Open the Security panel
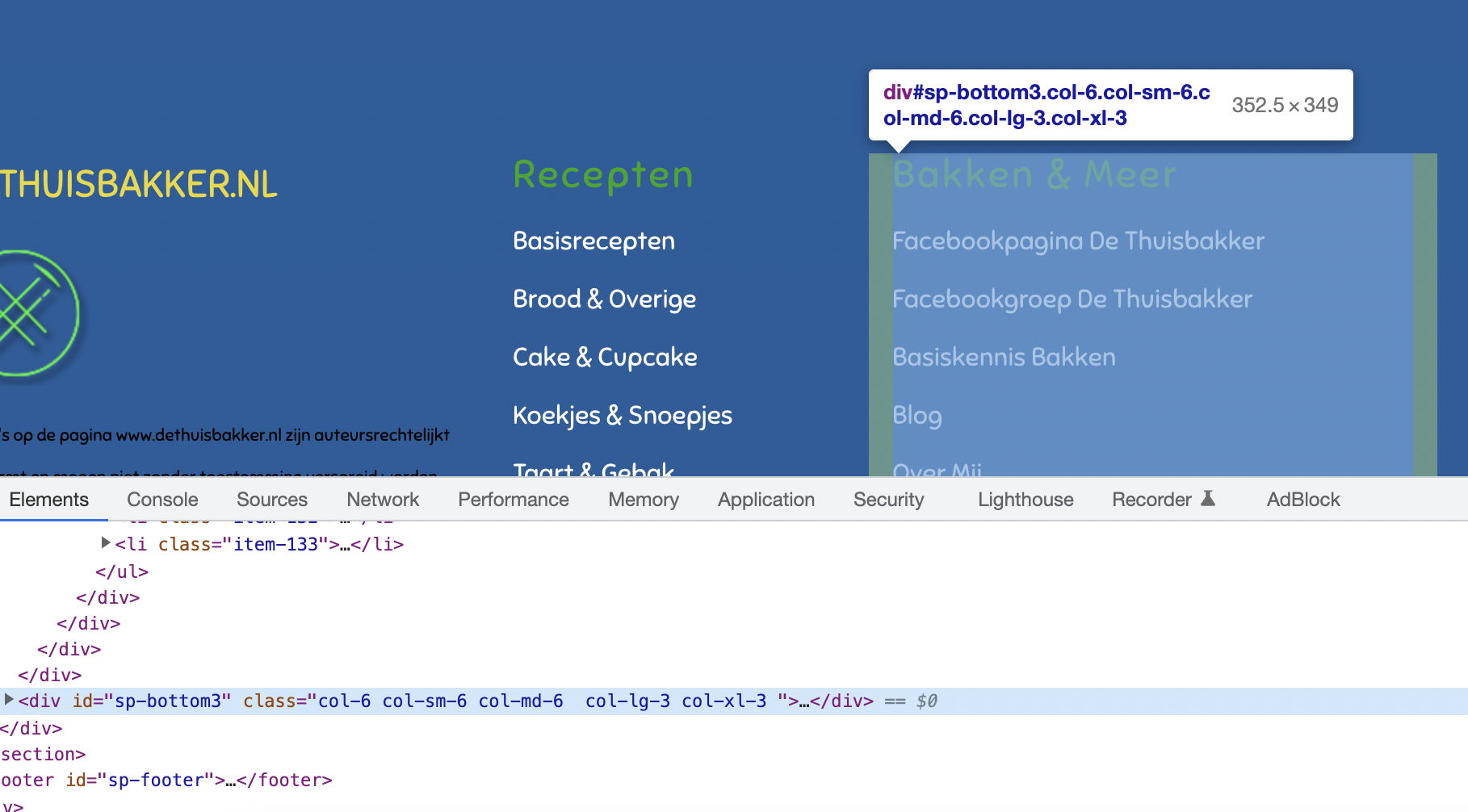 pos(888,499)
